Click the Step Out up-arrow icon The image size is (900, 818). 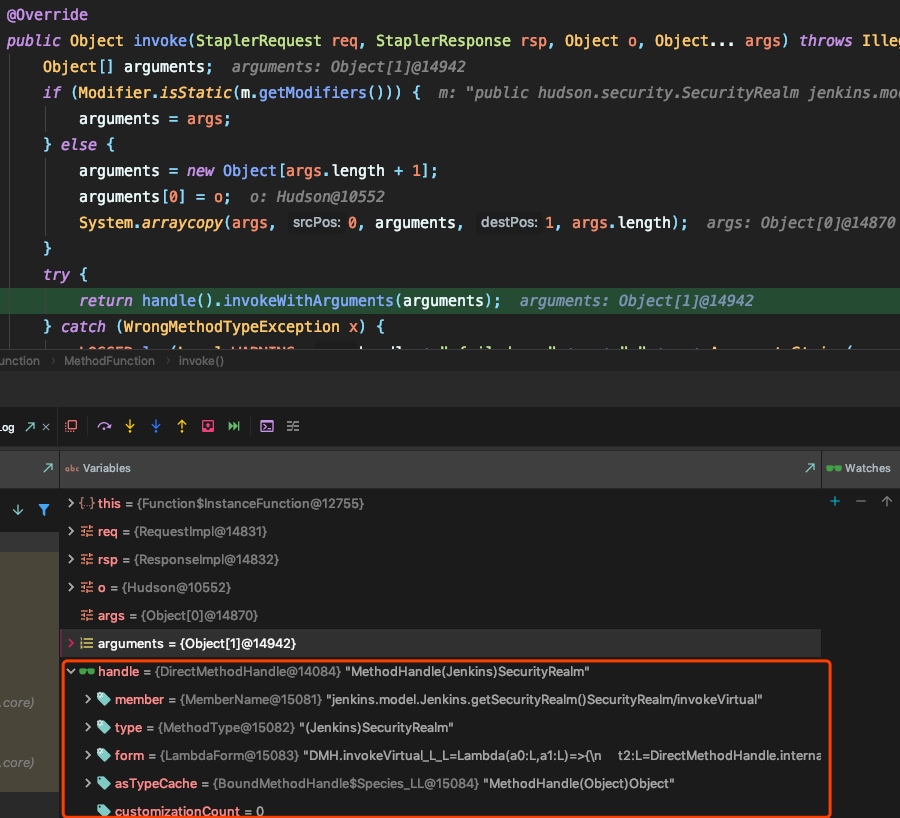tap(182, 426)
